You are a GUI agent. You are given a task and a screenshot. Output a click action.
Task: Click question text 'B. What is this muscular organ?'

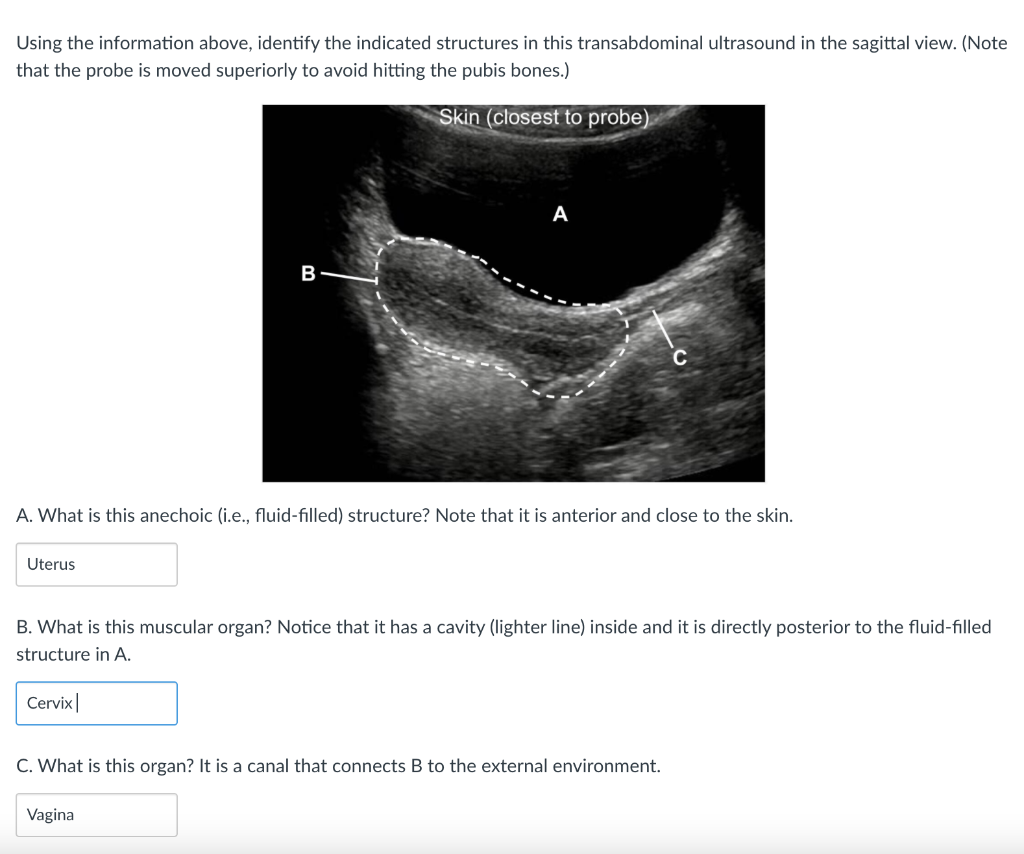pyautogui.click(x=144, y=627)
